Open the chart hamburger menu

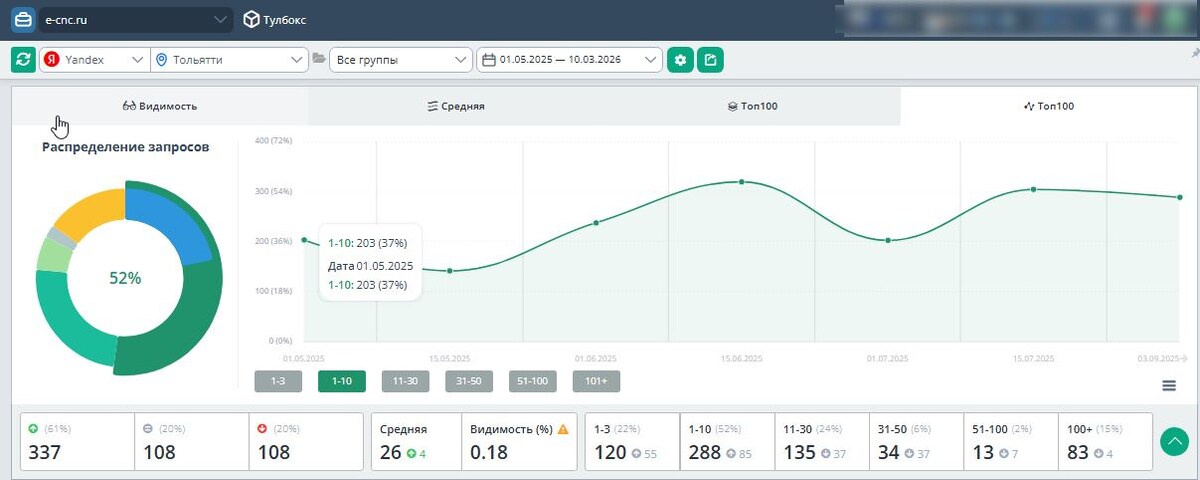[1169, 386]
